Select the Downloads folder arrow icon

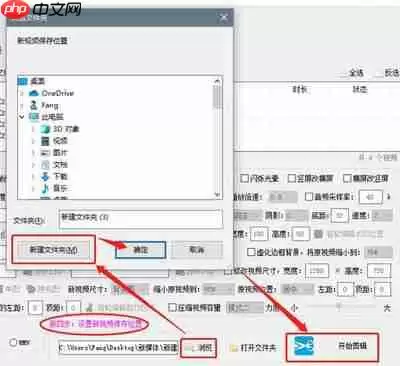(45, 176)
